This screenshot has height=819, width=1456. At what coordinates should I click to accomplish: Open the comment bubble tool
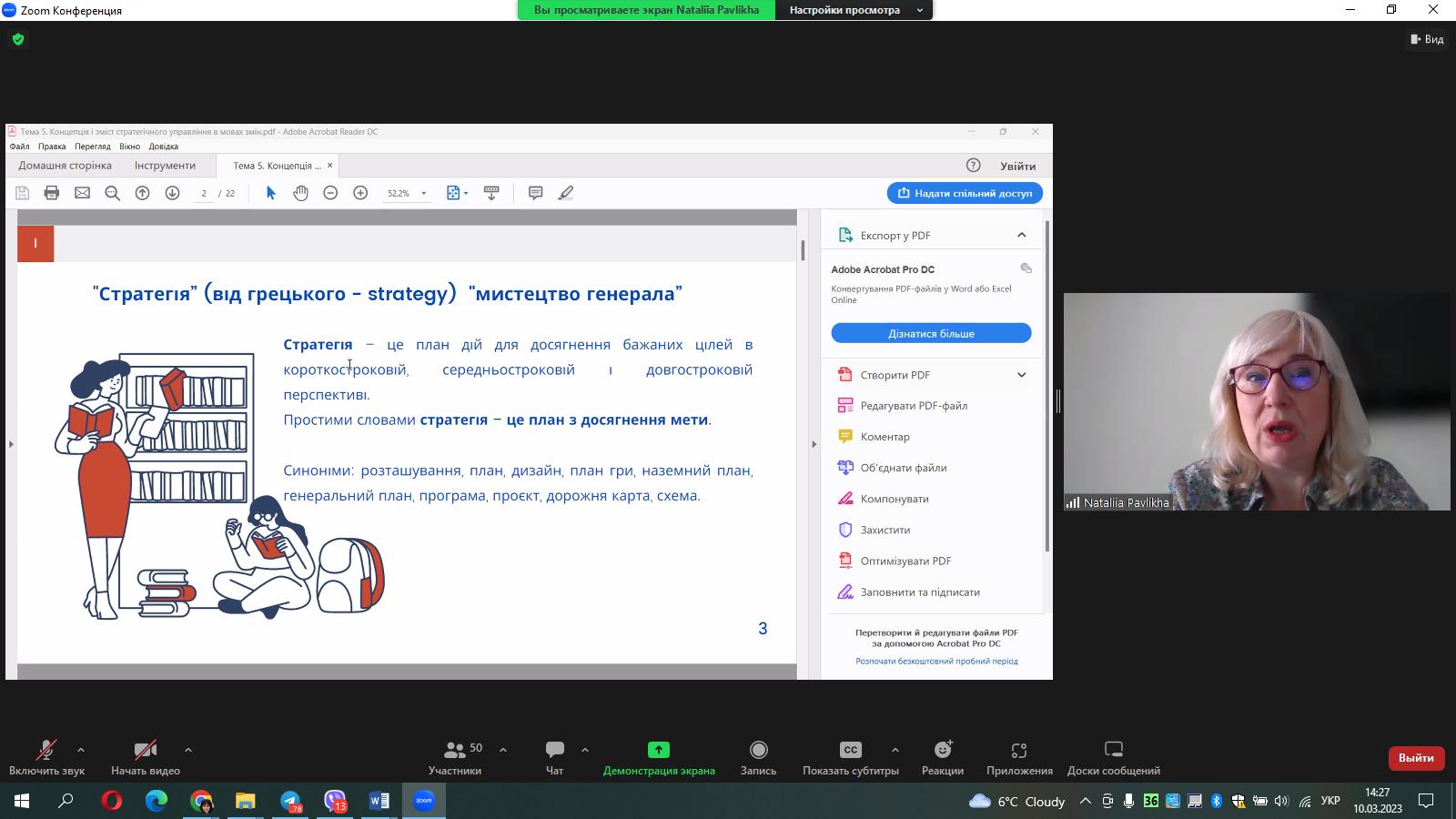click(535, 193)
